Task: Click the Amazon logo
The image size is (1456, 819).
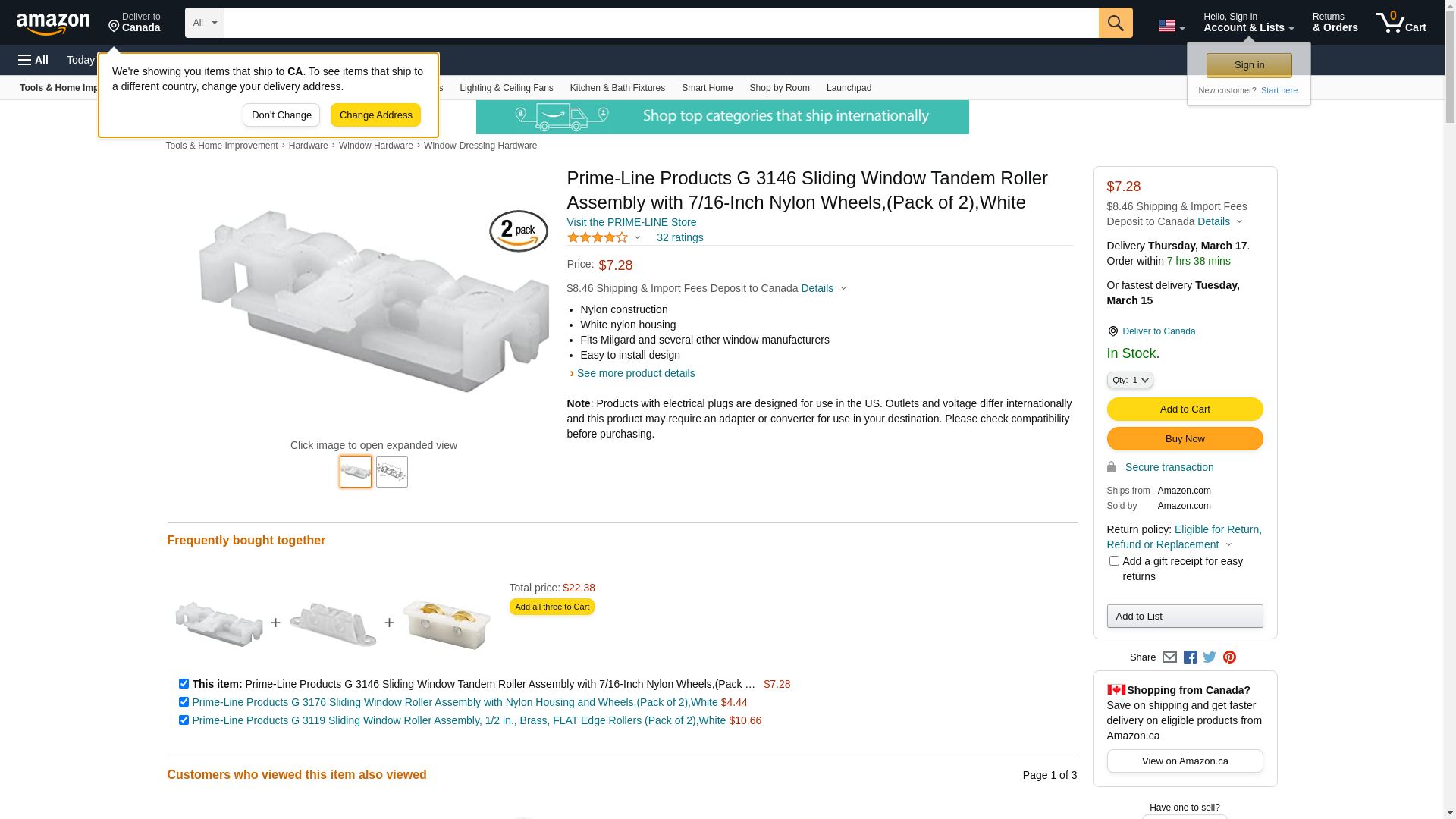Action: tap(53, 24)
